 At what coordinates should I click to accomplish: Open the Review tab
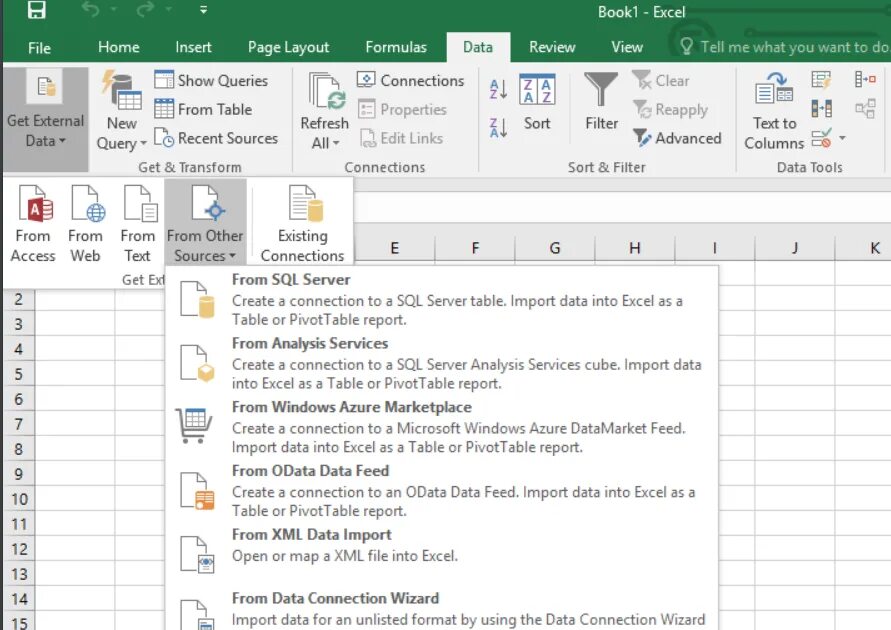click(552, 47)
